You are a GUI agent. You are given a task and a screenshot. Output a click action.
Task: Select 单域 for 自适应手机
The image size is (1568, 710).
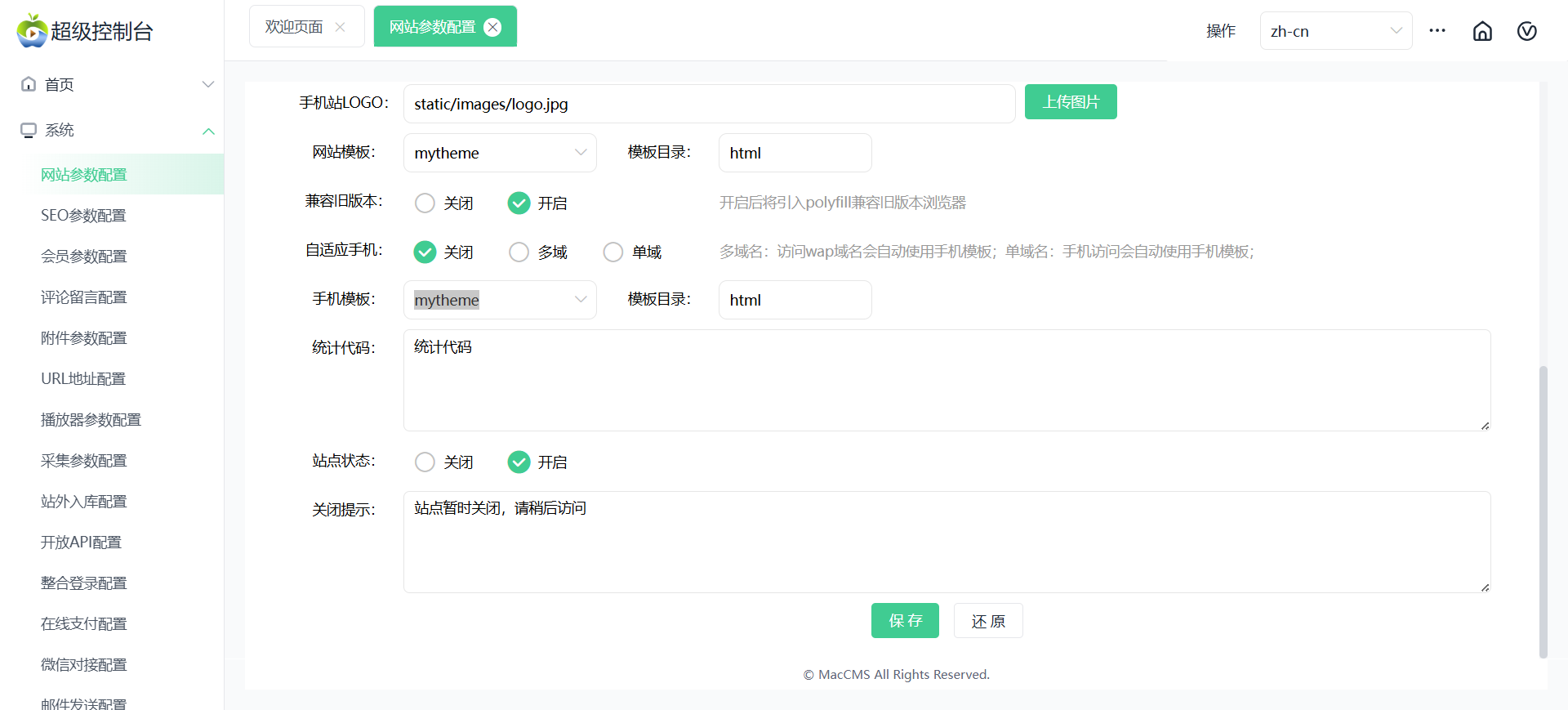[612, 252]
